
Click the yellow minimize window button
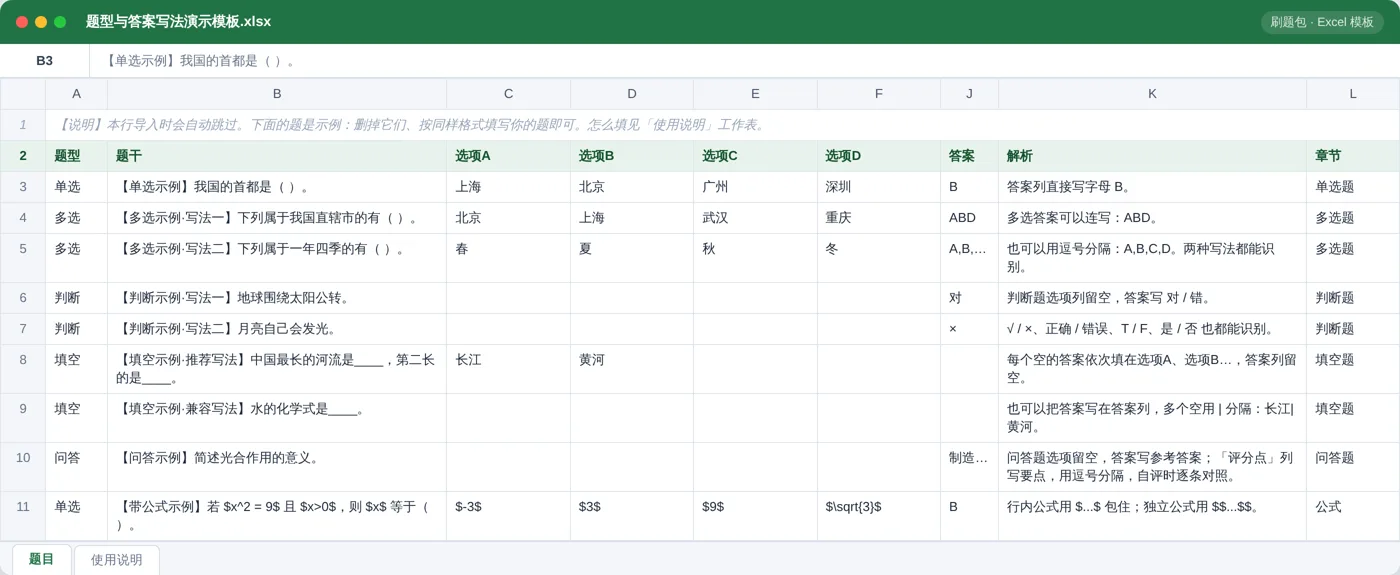click(x=41, y=22)
